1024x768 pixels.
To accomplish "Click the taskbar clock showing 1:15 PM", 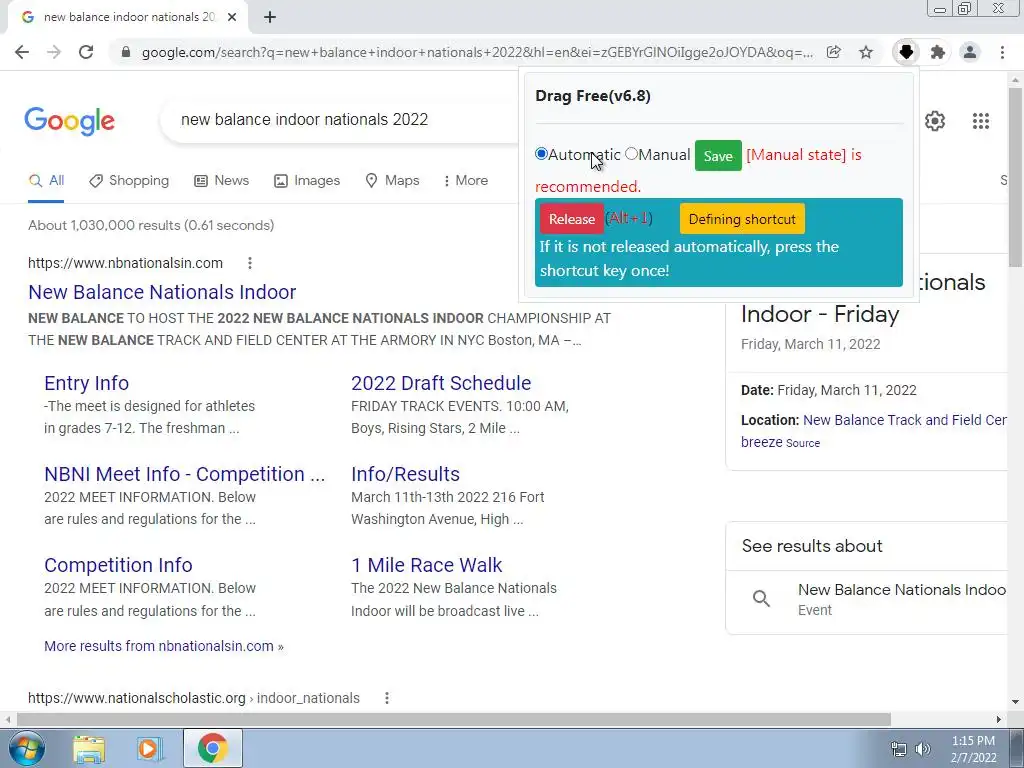I will [x=972, y=749].
